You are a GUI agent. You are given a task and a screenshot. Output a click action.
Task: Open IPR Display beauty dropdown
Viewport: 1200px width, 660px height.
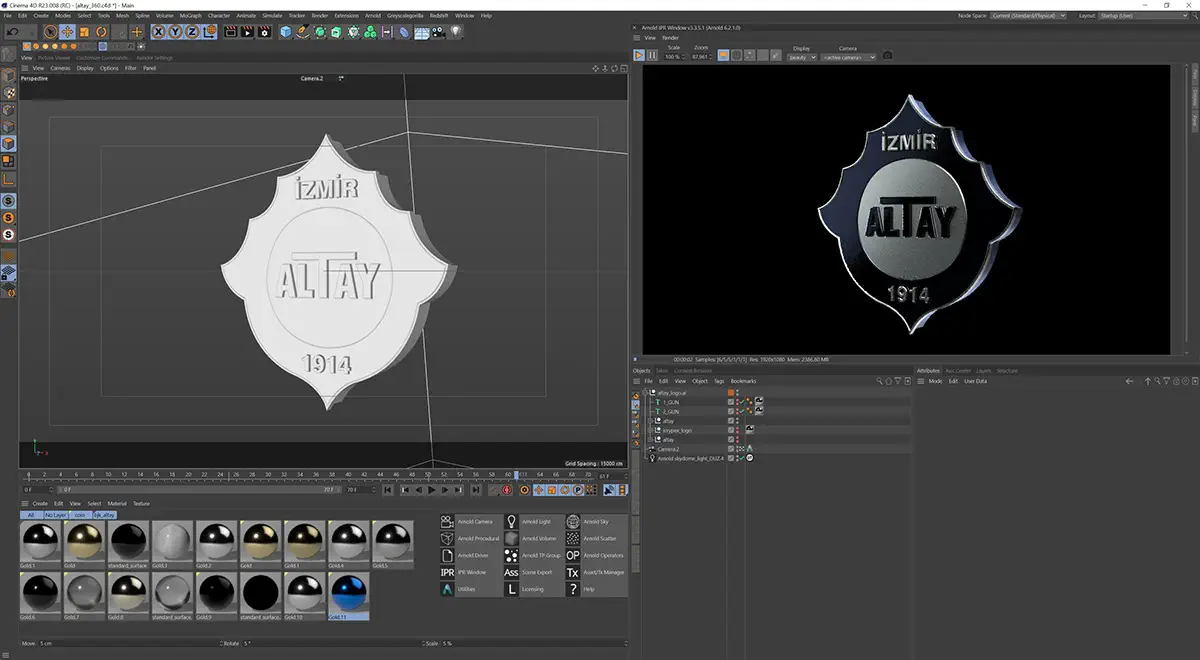(x=802, y=57)
